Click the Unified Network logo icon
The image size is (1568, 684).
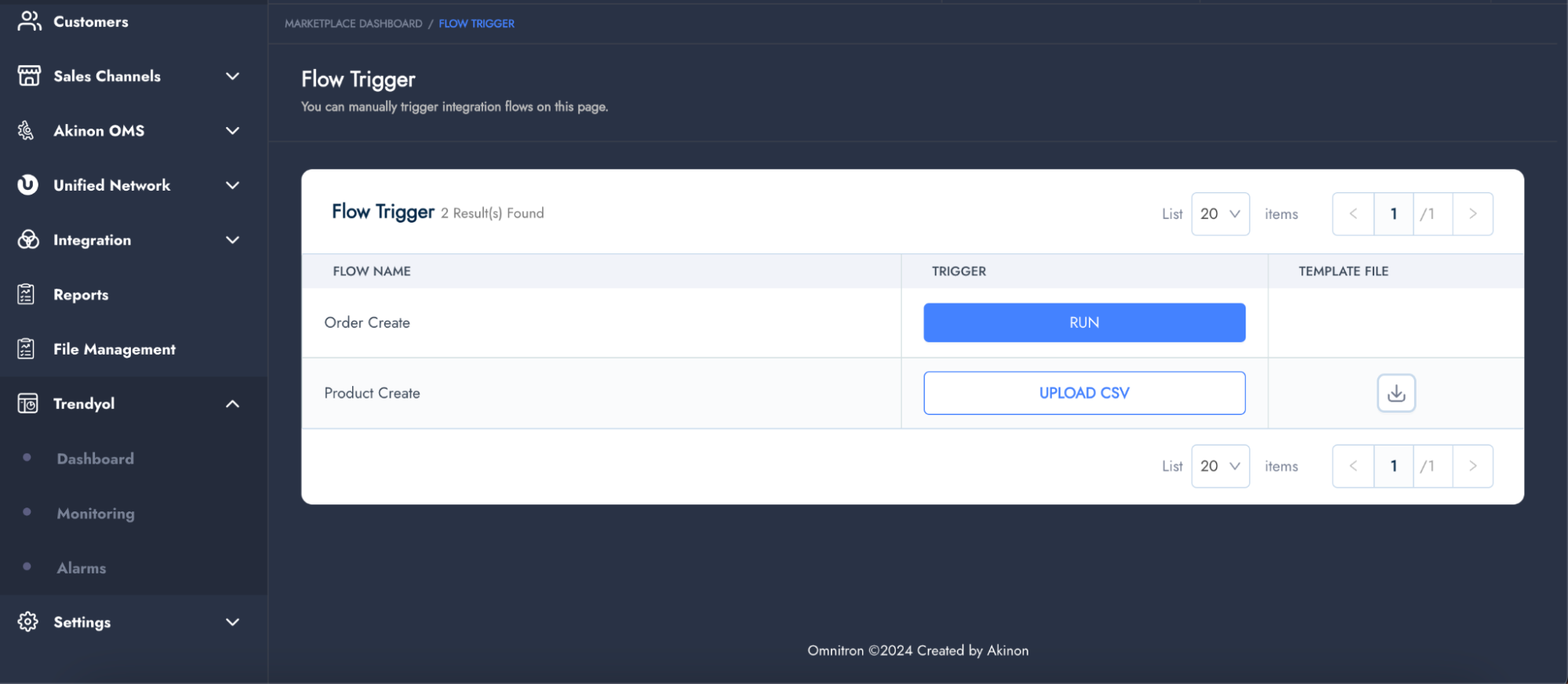(28, 185)
